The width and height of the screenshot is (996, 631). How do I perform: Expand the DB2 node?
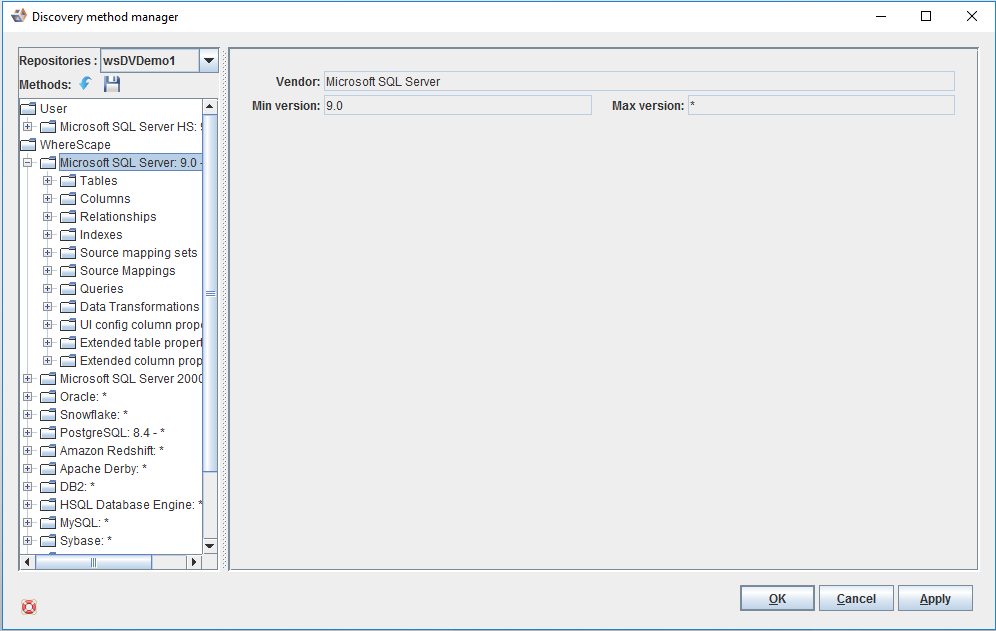pos(27,487)
